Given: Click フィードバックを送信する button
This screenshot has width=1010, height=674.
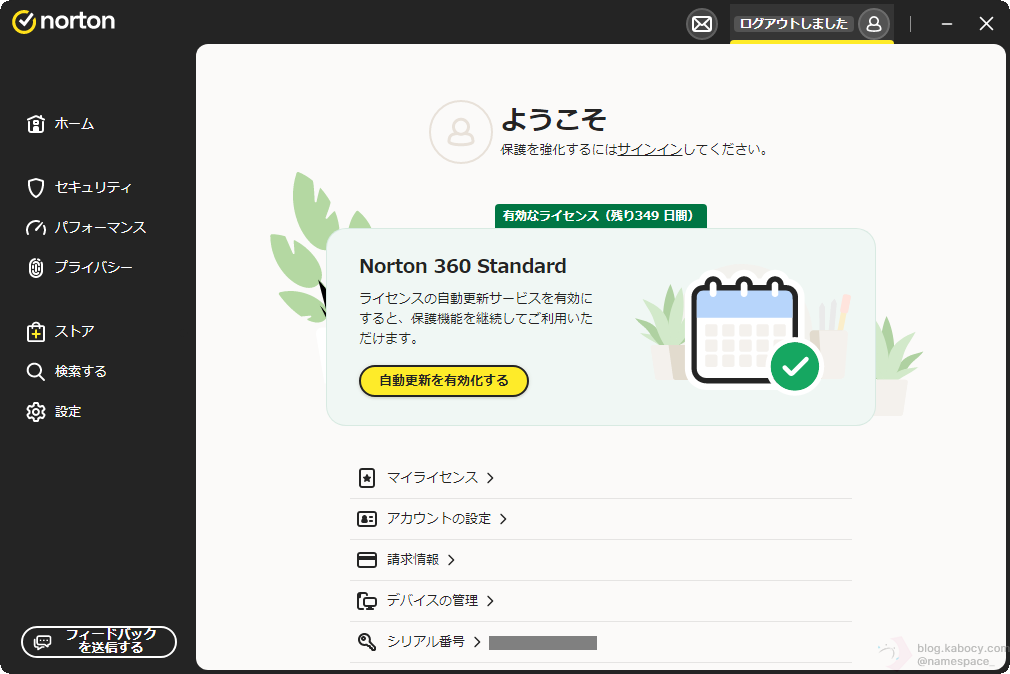Looking at the screenshot, I should pyautogui.click(x=99, y=642).
